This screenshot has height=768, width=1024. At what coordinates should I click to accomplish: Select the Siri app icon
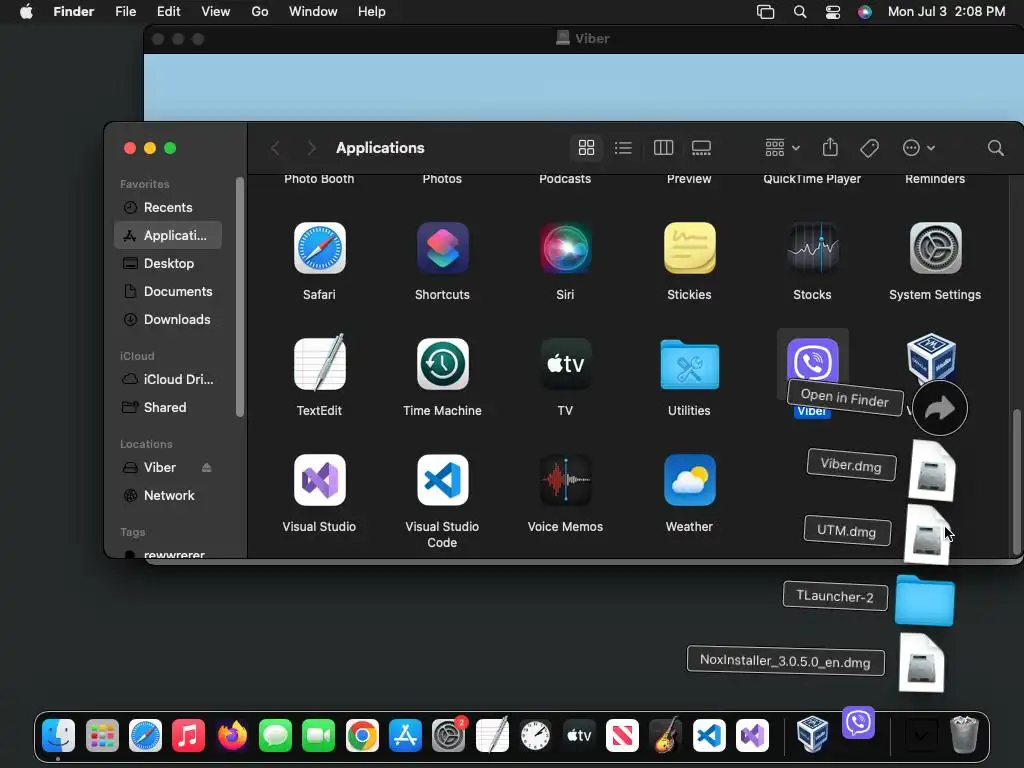pyautogui.click(x=565, y=248)
